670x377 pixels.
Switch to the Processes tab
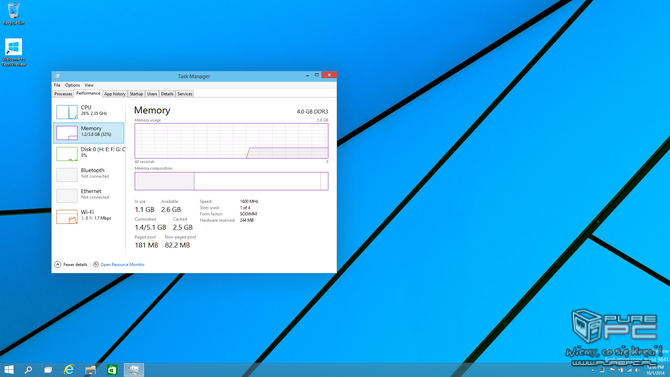click(x=63, y=94)
